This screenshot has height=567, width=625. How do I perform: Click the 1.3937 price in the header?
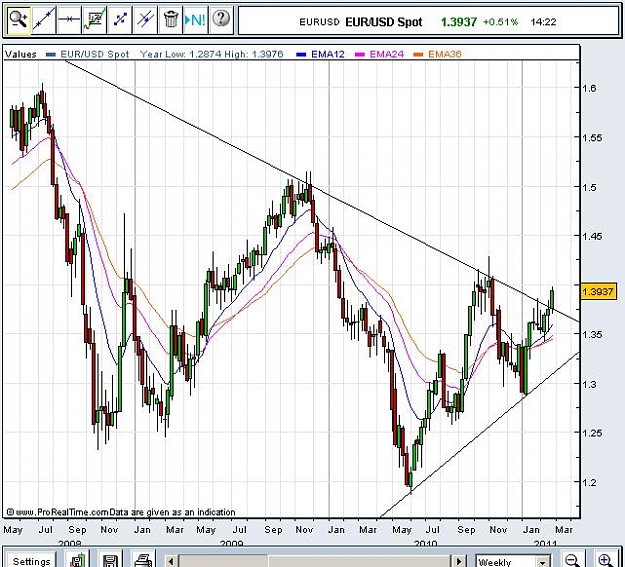[x=459, y=22]
